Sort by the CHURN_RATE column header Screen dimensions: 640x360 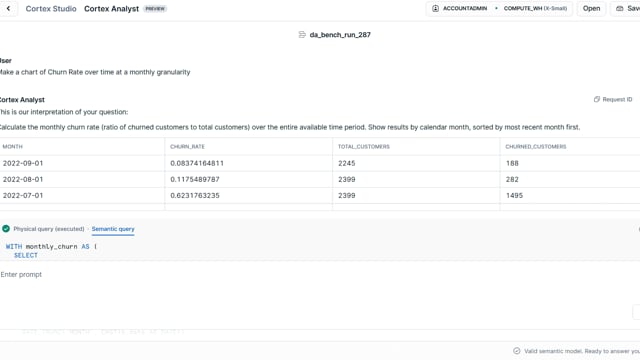(x=187, y=147)
